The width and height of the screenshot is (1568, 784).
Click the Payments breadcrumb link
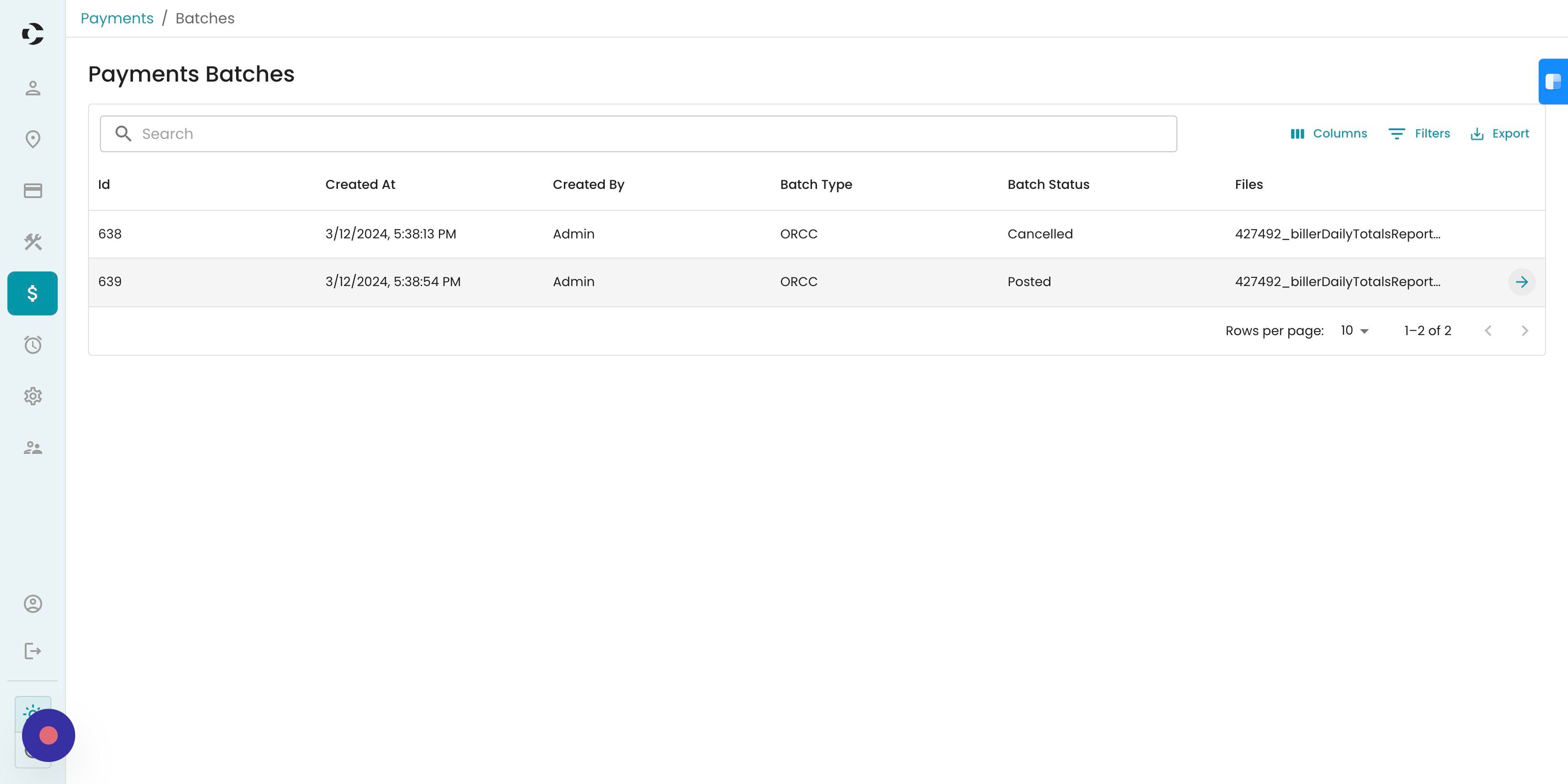click(x=117, y=18)
